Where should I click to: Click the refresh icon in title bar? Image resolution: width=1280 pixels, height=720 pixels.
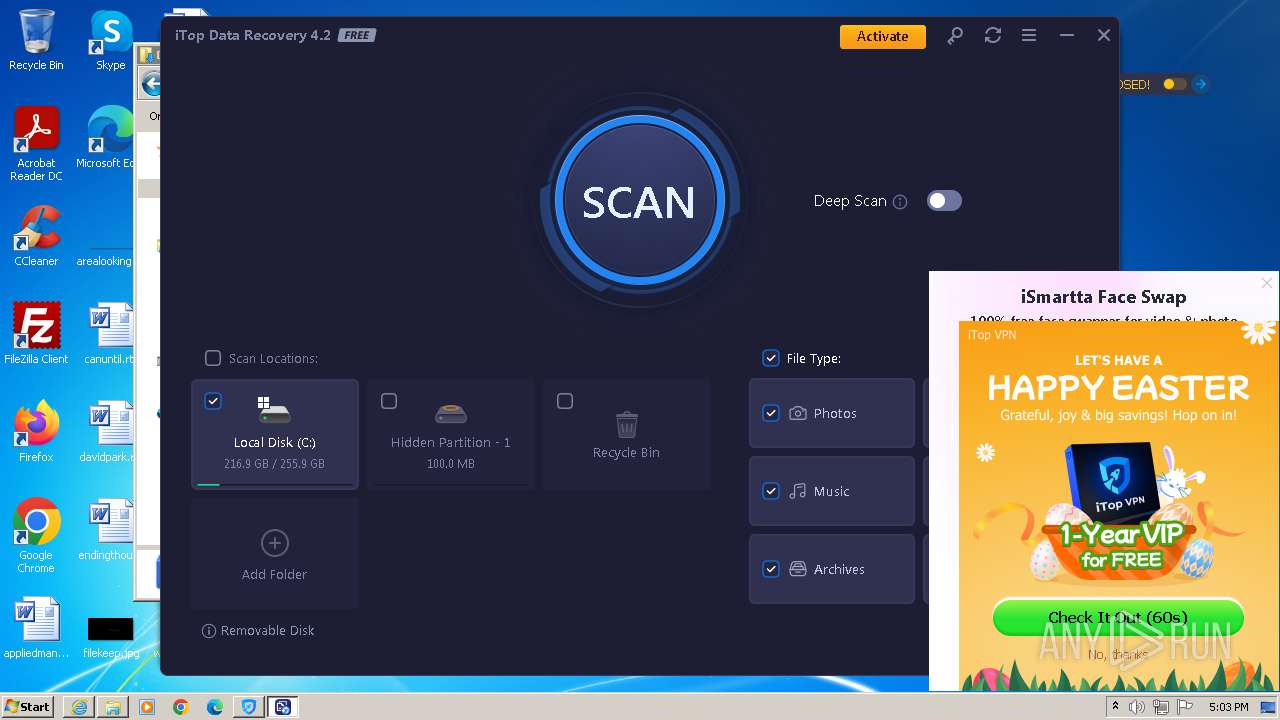pyautogui.click(x=992, y=36)
